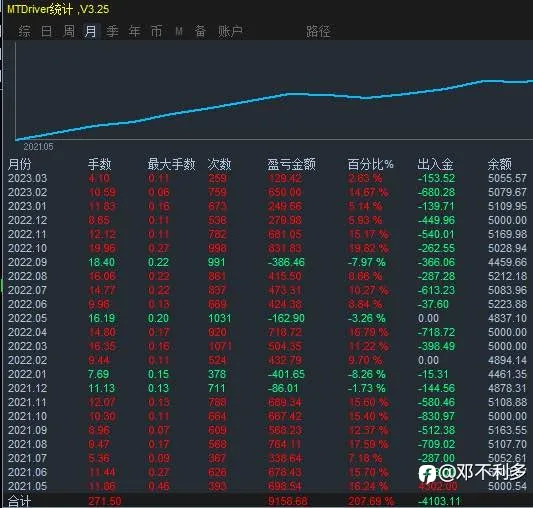Open the 周 weekly statistics tab
Screen dimensions: 533x508
click(69, 32)
